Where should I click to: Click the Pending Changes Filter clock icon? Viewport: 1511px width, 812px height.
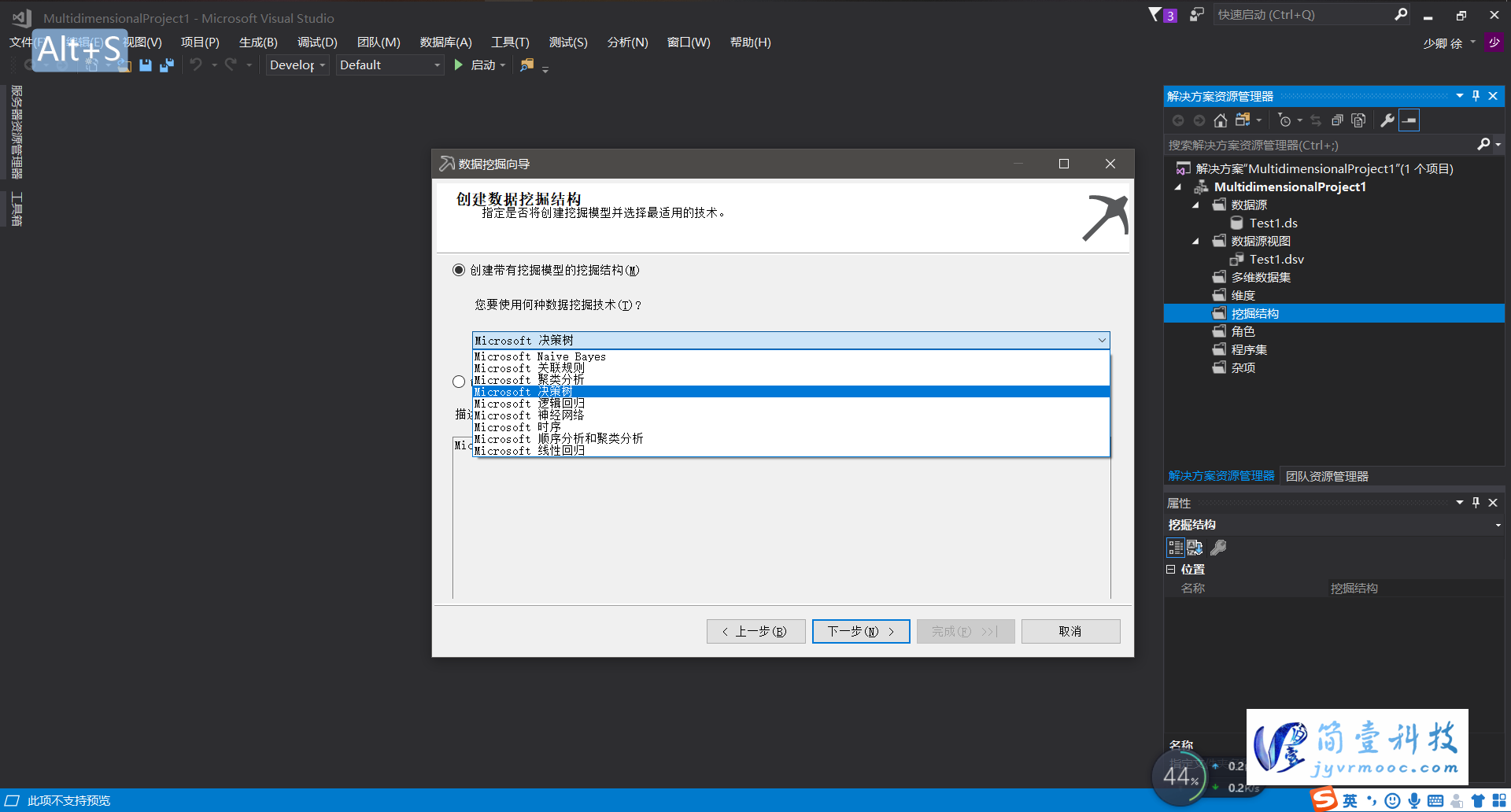point(1284,120)
